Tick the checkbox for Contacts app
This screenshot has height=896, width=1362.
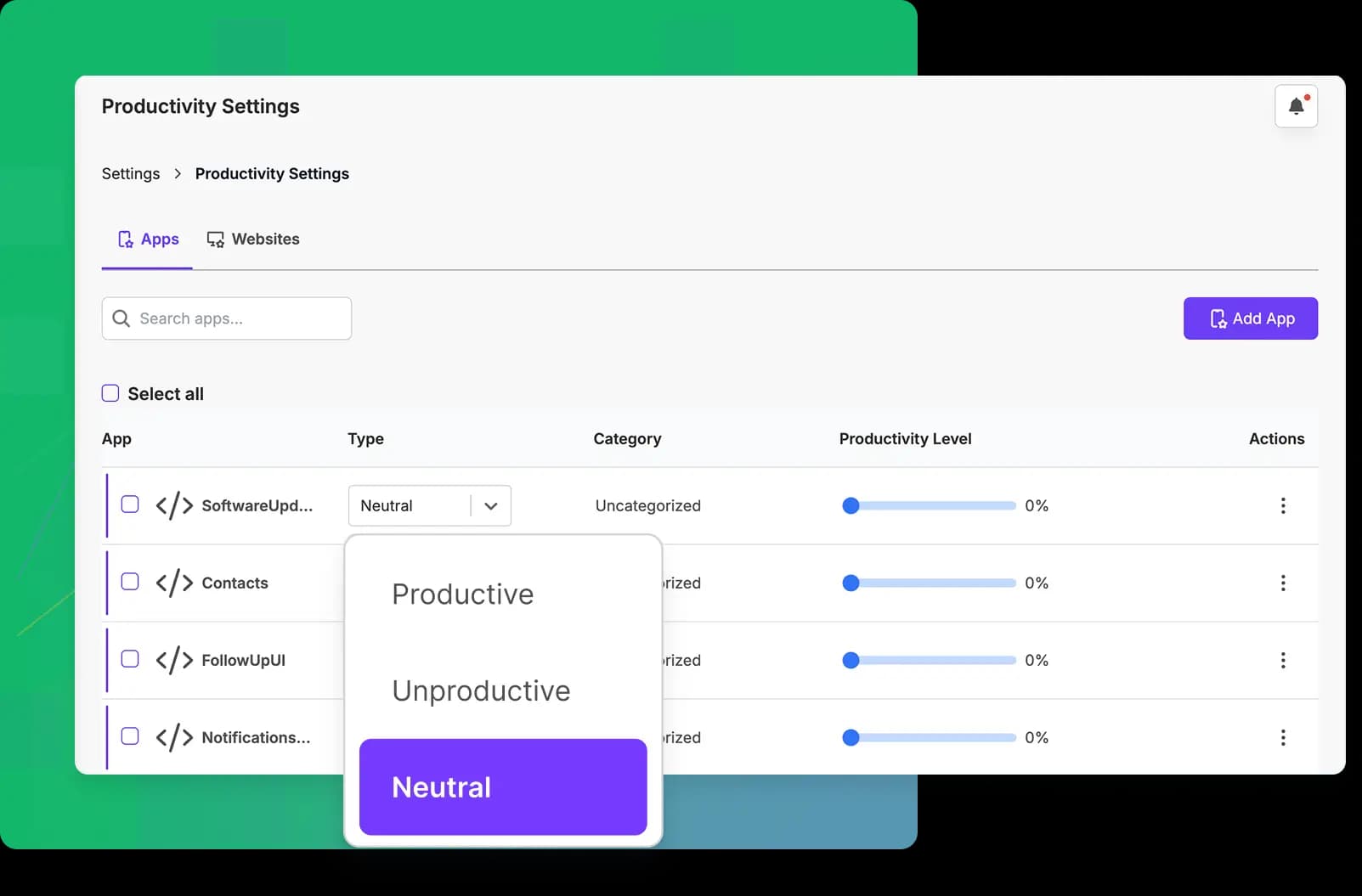point(130,582)
